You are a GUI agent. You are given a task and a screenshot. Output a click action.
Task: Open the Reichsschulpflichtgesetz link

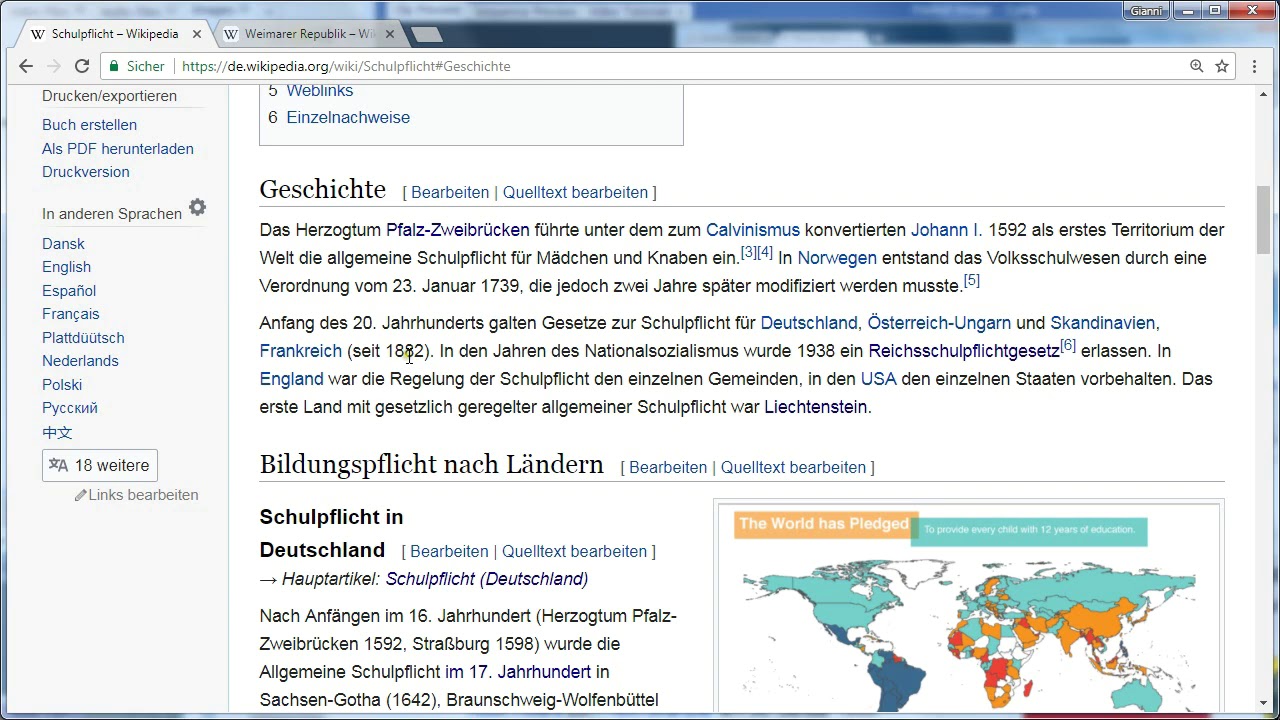[964, 351]
